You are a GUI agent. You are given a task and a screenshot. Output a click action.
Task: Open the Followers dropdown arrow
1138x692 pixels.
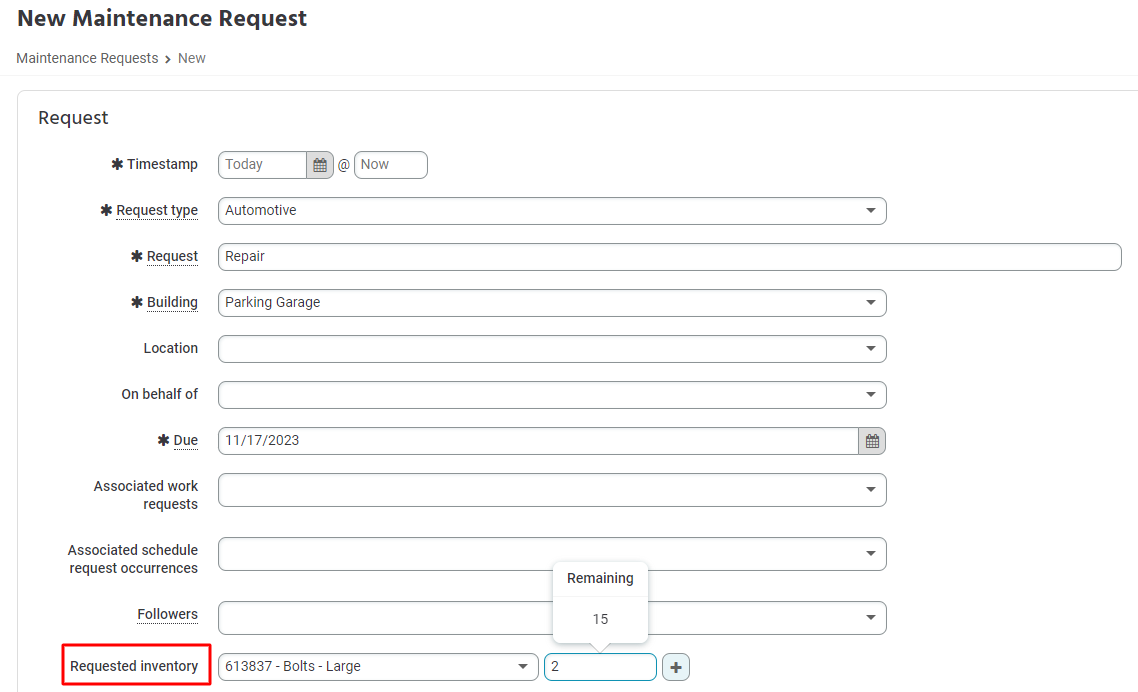tap(870, 617)
